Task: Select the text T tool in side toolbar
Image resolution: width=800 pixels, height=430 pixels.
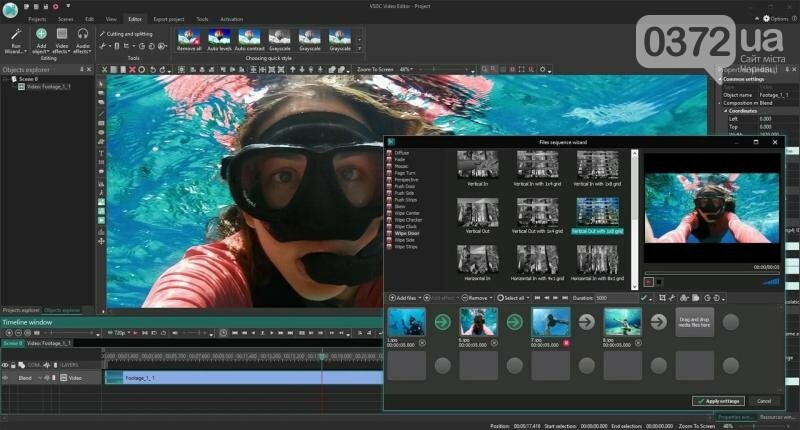Action: (x=101, y=153)
